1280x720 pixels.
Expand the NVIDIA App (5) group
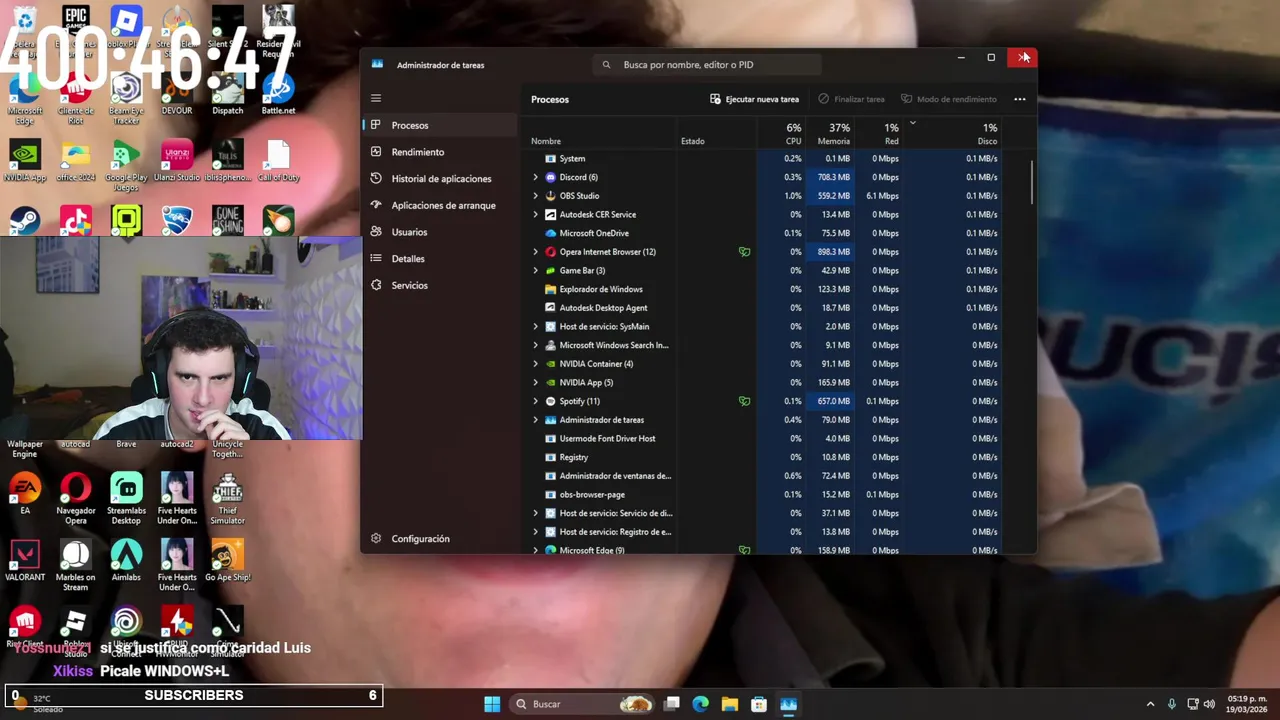[535, 382]
